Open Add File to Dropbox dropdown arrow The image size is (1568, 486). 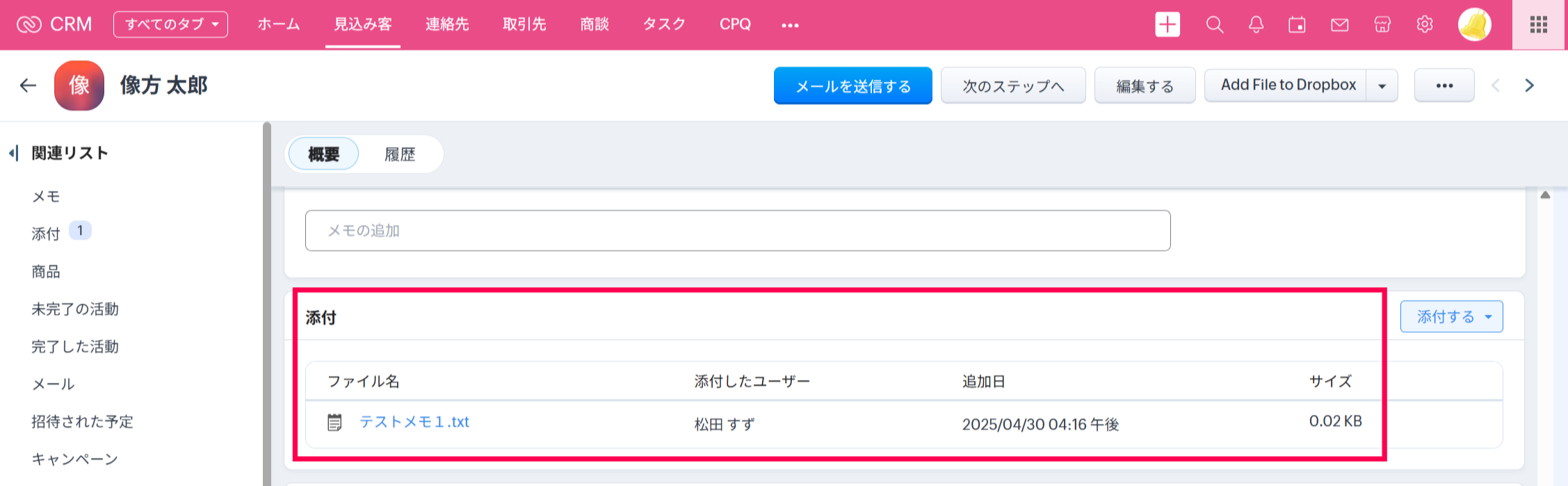tap(1382, 86)
